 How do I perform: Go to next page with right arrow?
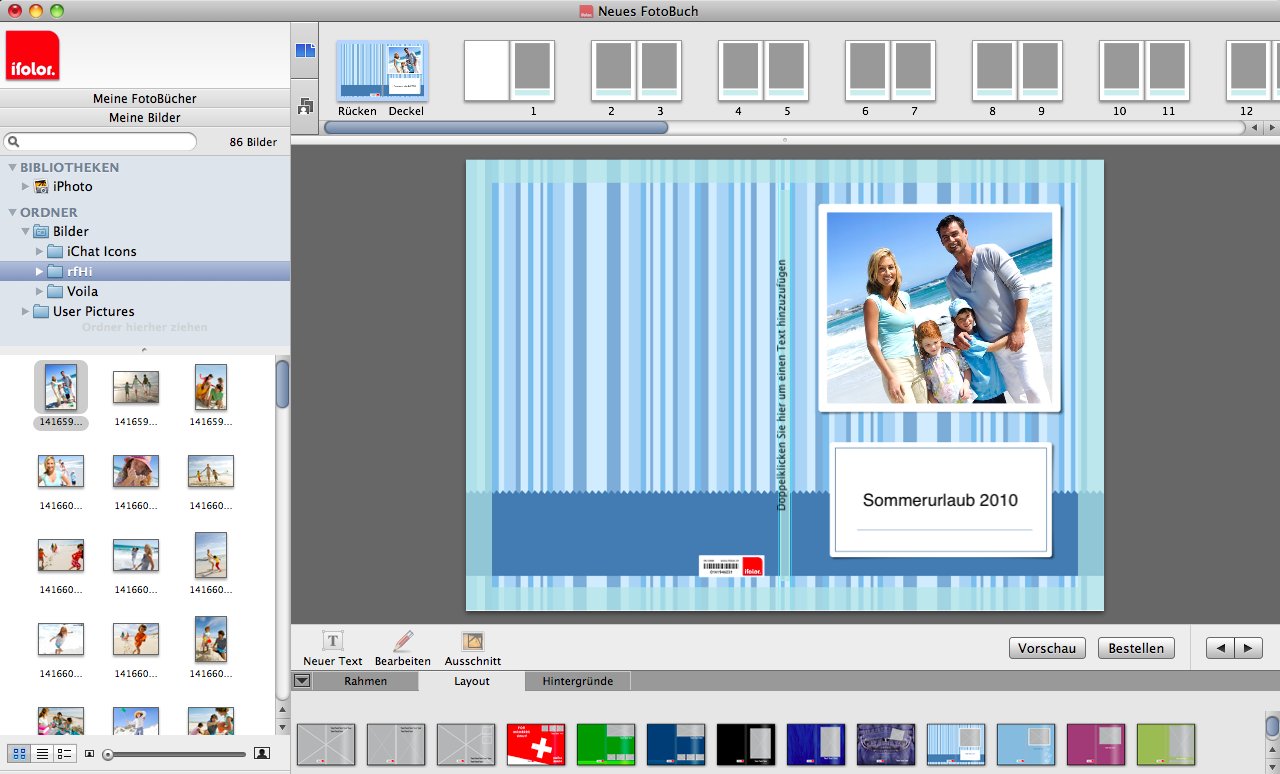click(x=1248, y=648)
